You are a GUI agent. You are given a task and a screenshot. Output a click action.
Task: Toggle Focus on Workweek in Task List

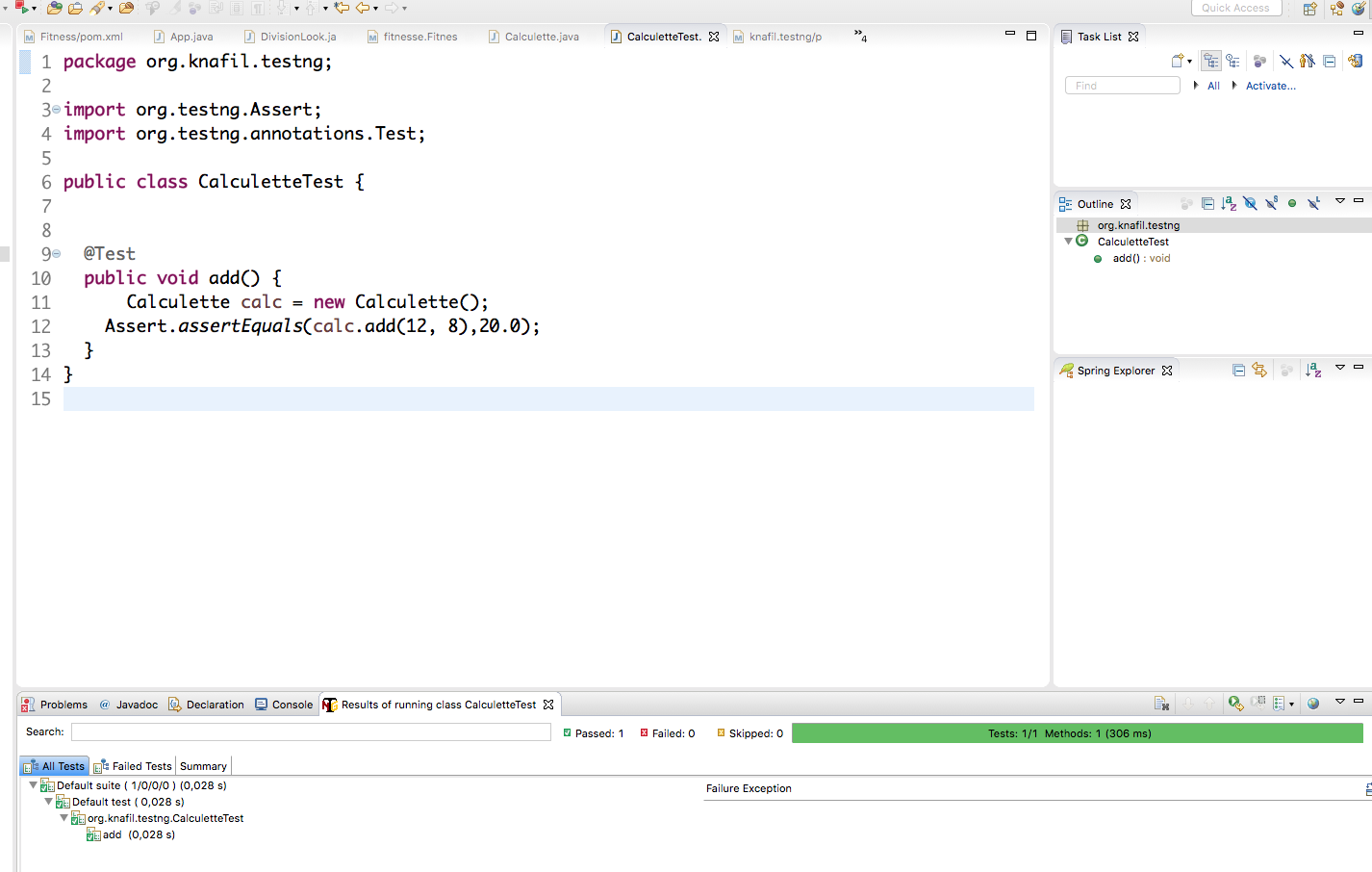coord(1259,61)
